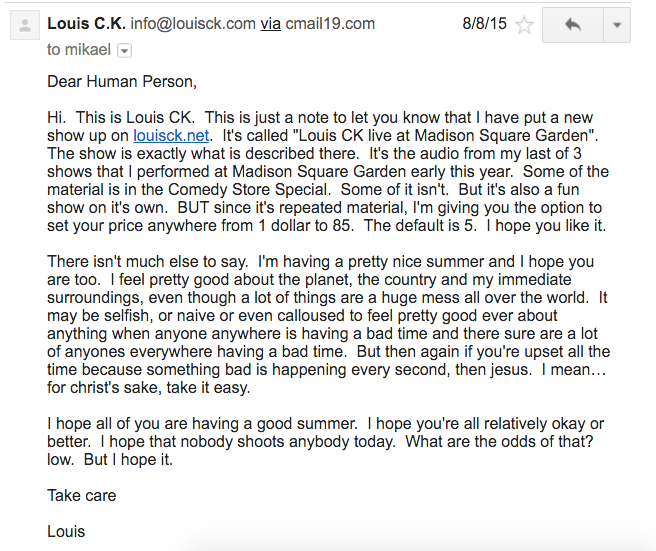Click the reply arrow button

tap(573, 25)
